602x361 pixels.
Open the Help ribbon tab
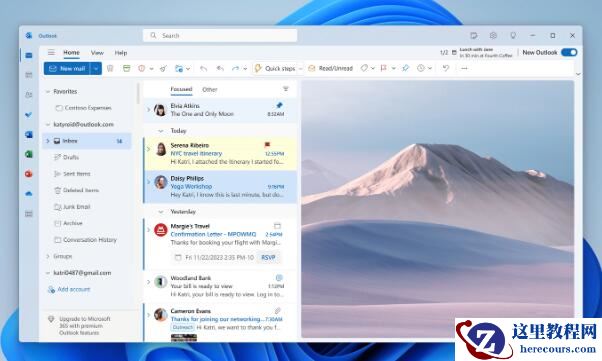pos(121,53)
